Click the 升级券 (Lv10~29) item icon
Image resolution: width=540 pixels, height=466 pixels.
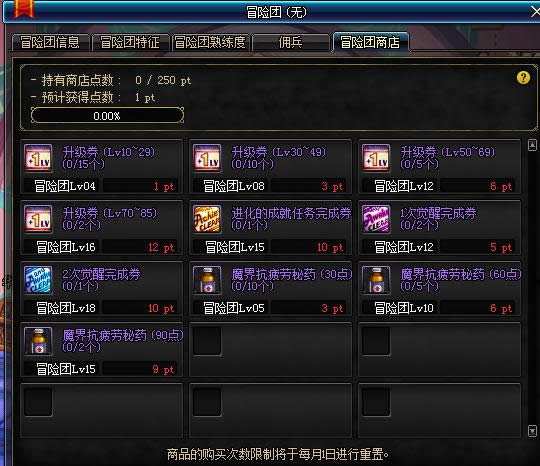tap(38, 158)
